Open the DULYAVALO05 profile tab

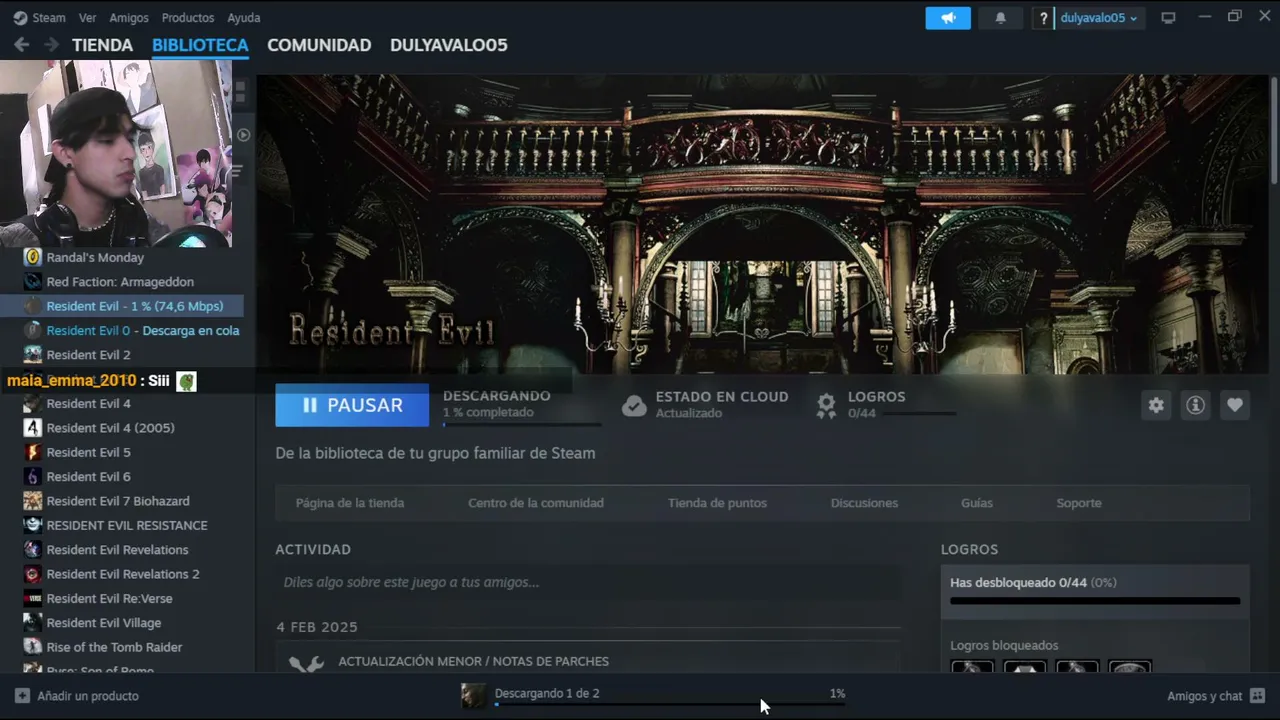click(x=449, y=45)
